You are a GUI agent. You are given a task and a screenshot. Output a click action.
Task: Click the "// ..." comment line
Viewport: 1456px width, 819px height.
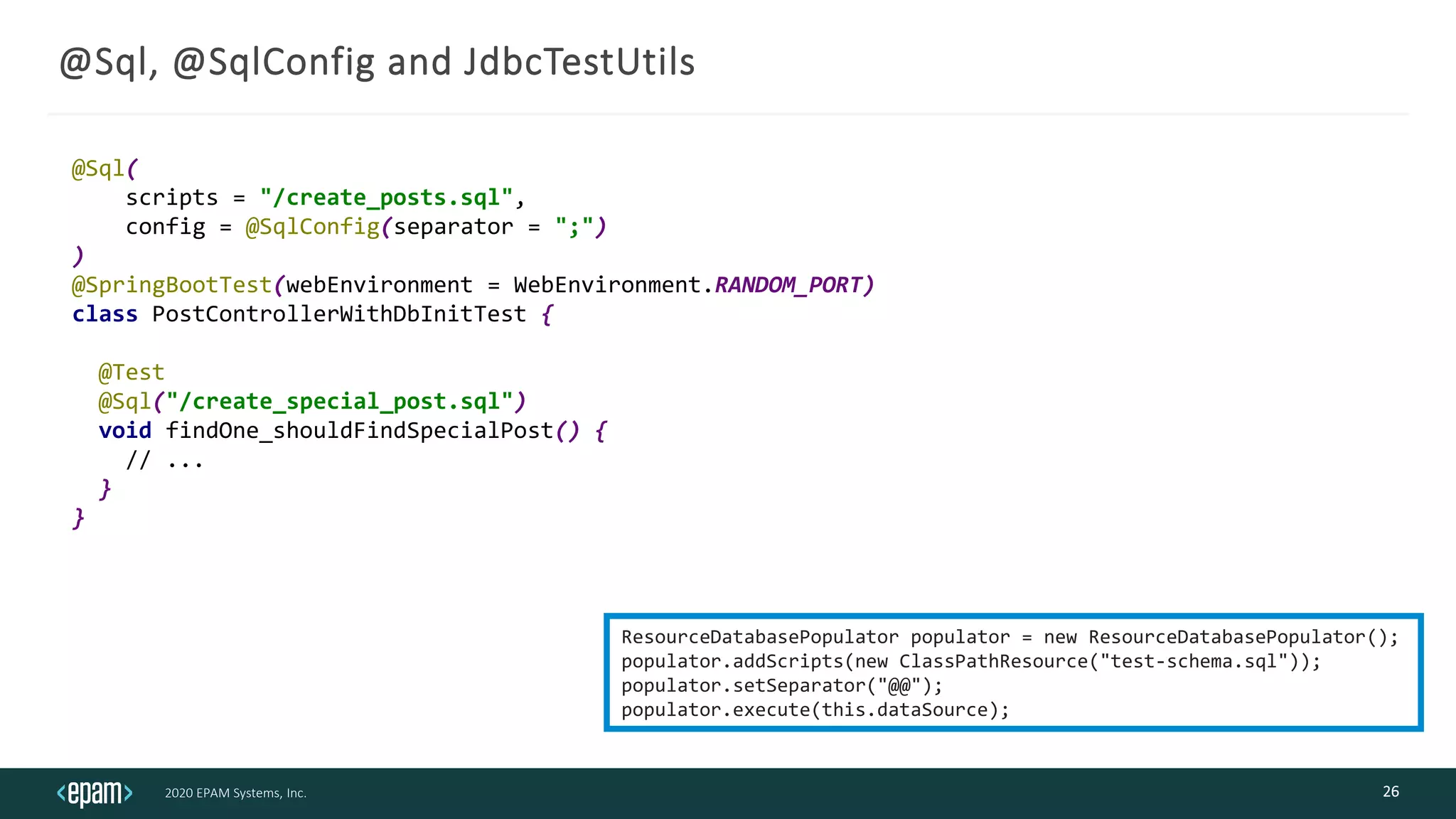164,461
